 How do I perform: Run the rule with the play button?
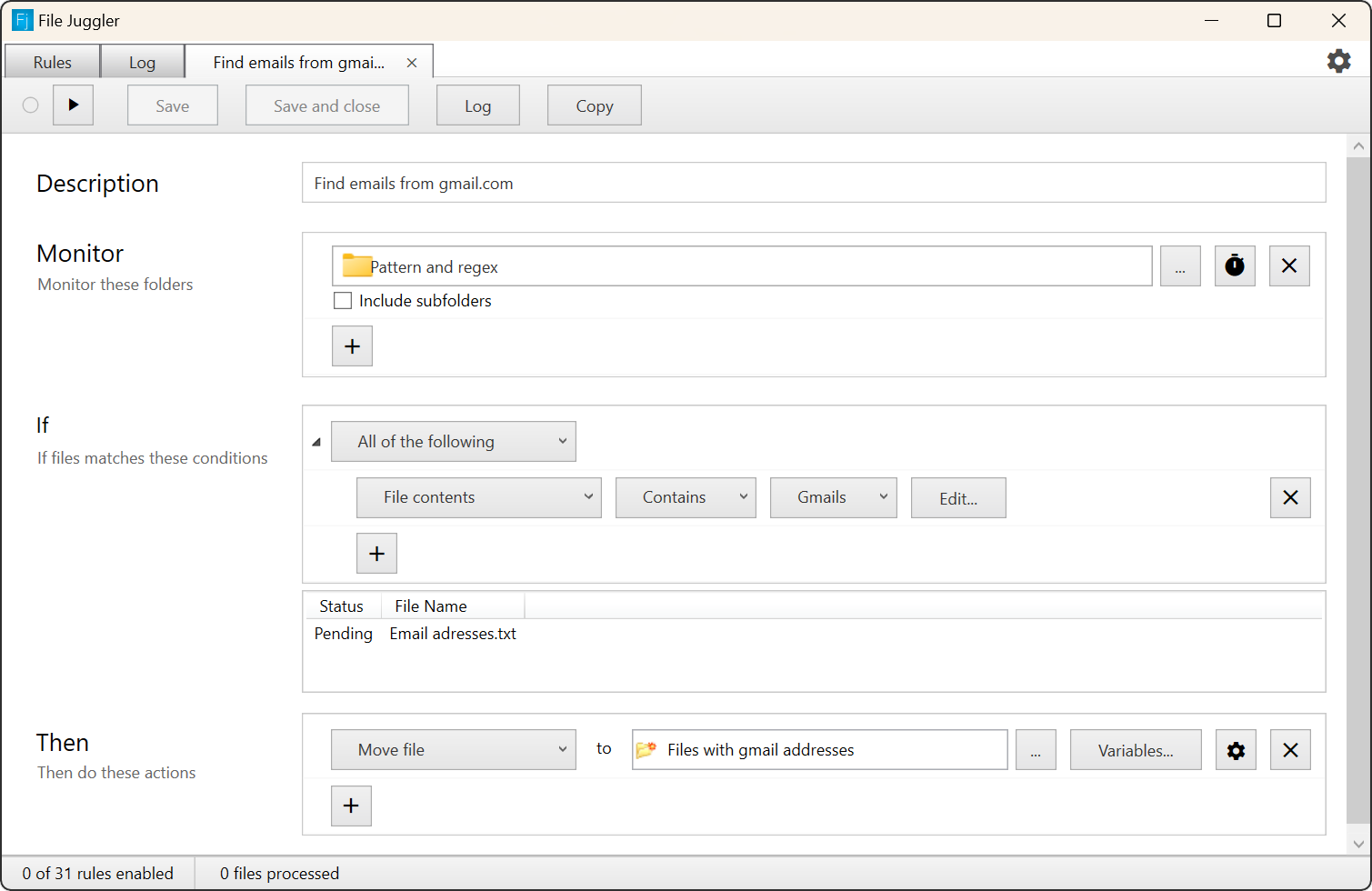click(74, 105)
